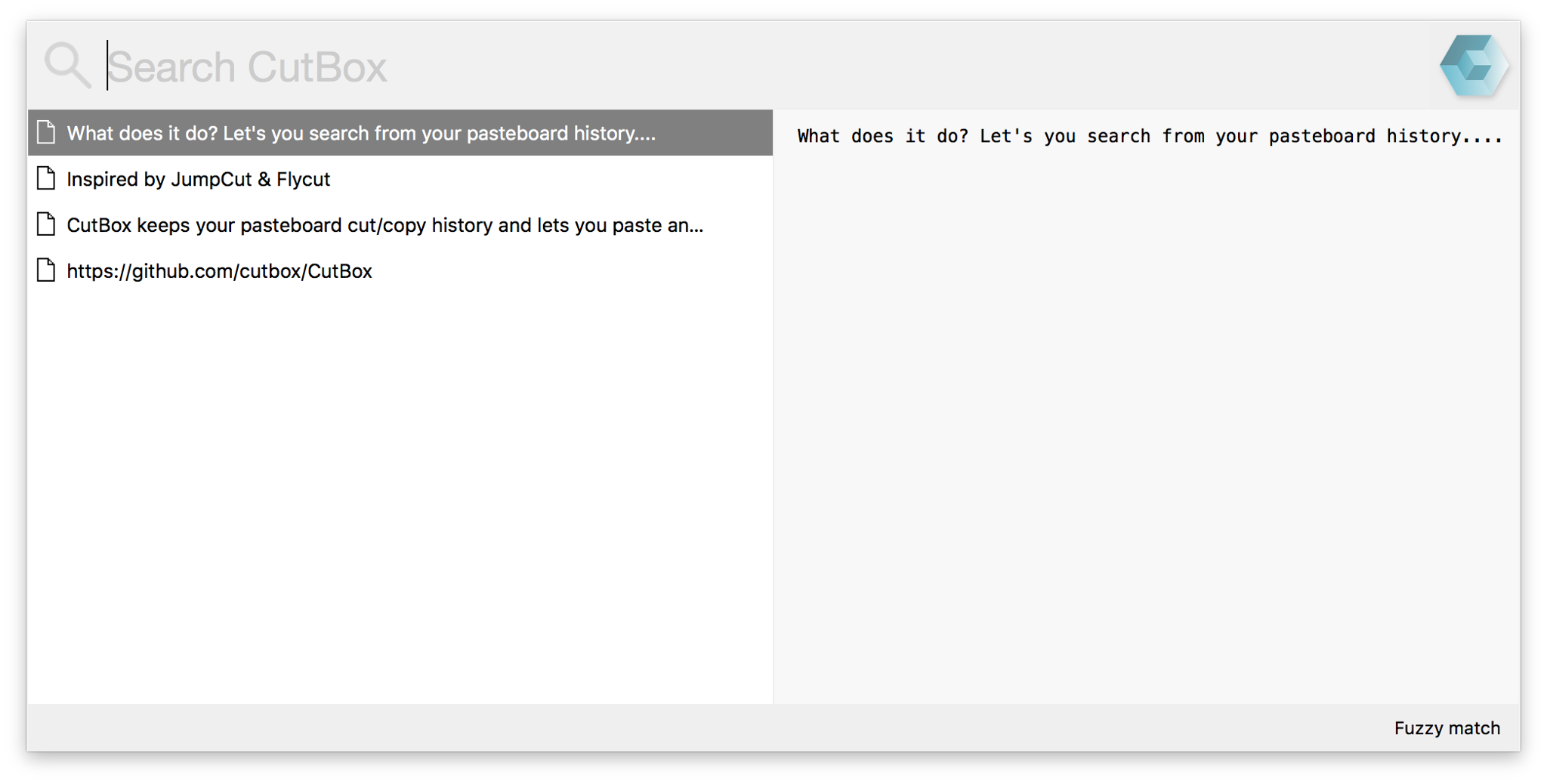Click document icon beside "CutBox keeps your pasteboard" entry

[46, 224]
